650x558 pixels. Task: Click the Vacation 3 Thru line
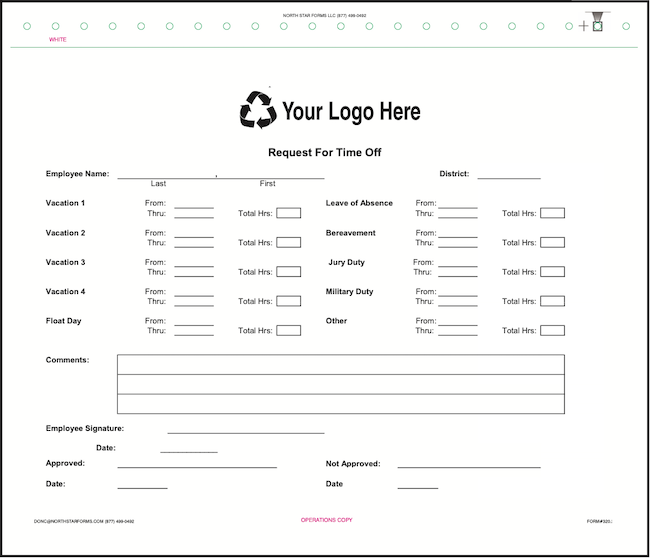(194, 273)
